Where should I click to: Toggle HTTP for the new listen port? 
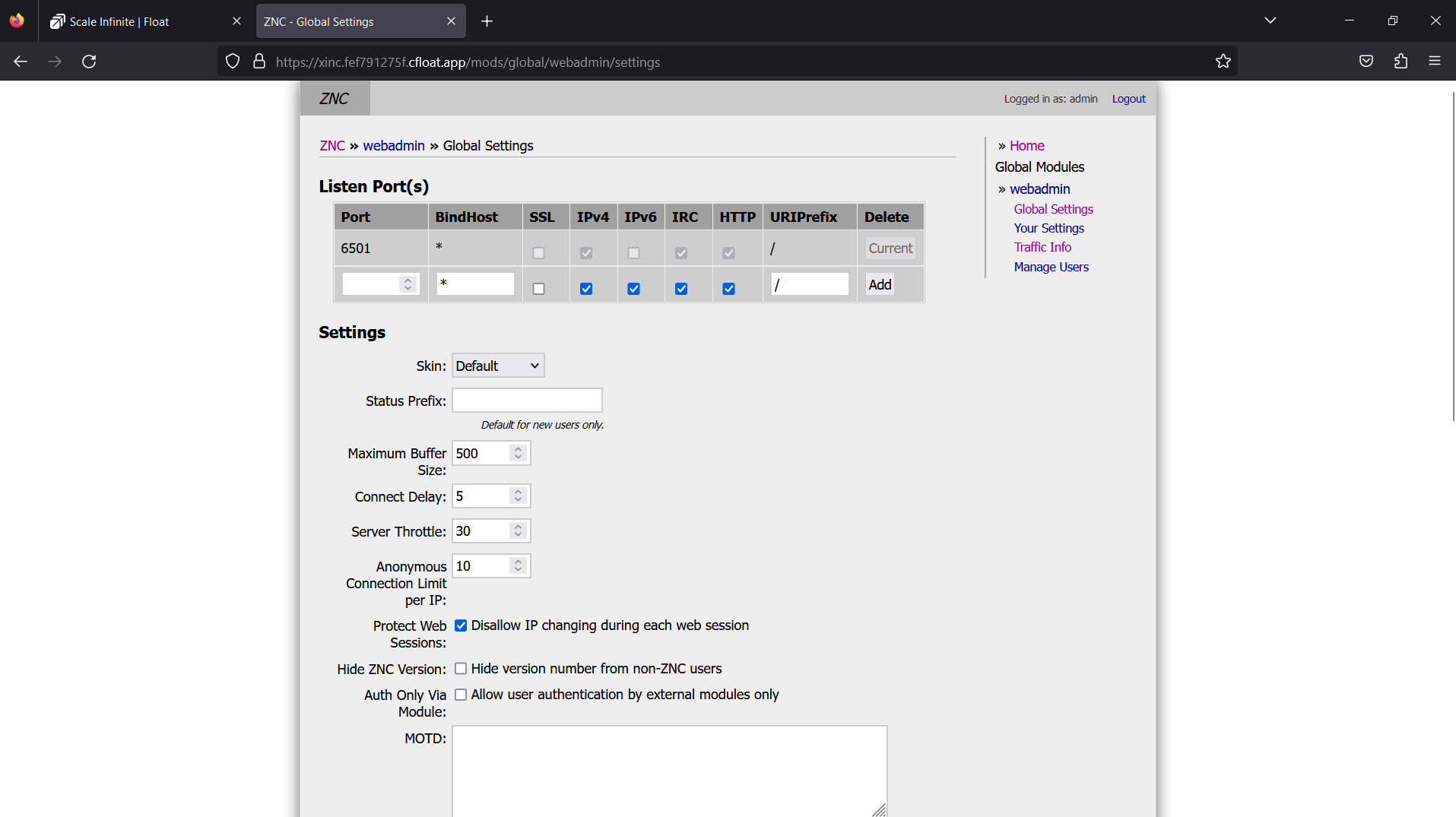pyautogui.click(x=729, y=289)
